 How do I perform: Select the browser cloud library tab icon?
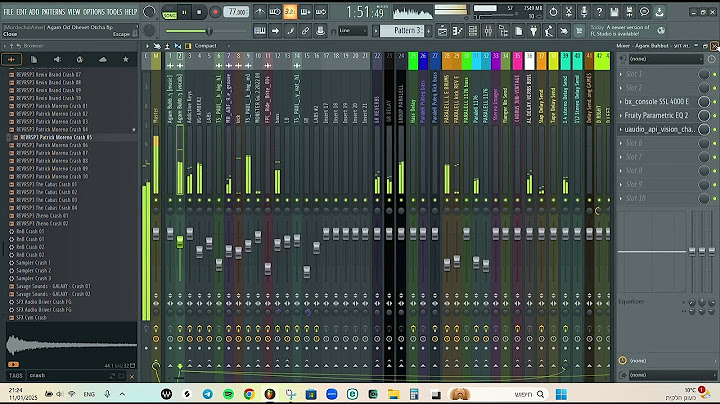[x=103, y=59]
